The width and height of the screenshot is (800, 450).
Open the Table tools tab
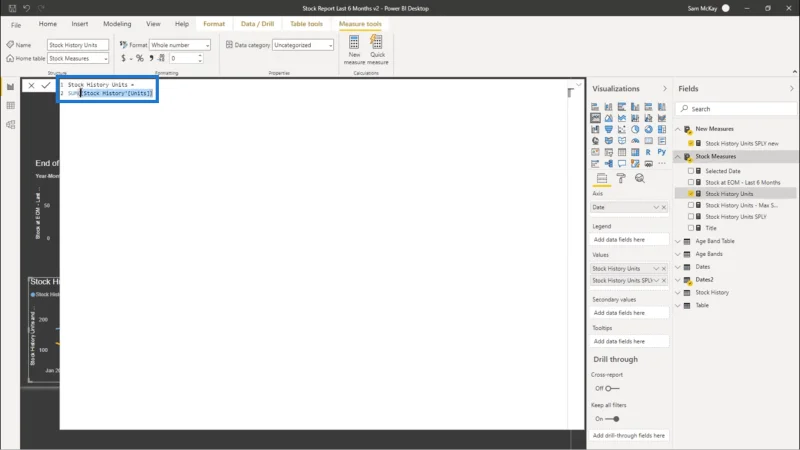[306, 24]
